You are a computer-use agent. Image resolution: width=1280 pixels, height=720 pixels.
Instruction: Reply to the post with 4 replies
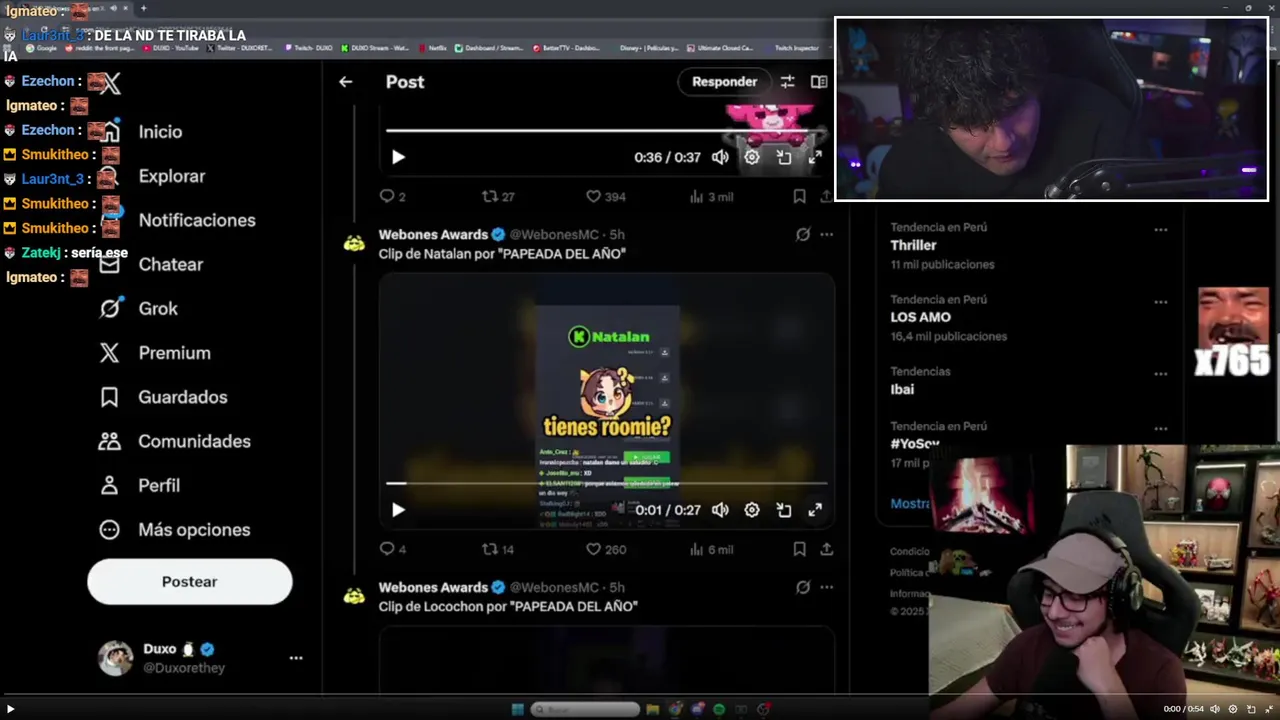click(392, 549)
